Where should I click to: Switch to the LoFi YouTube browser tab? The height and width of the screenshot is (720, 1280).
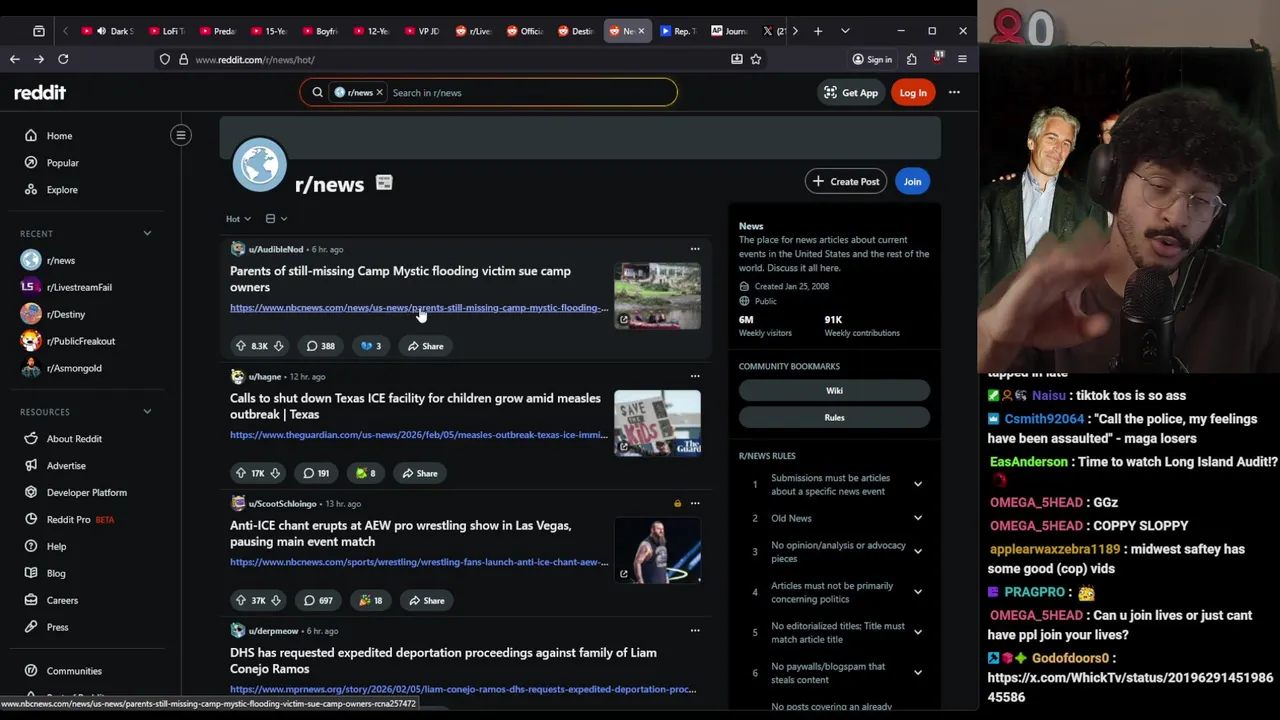(x=166, y=31)
